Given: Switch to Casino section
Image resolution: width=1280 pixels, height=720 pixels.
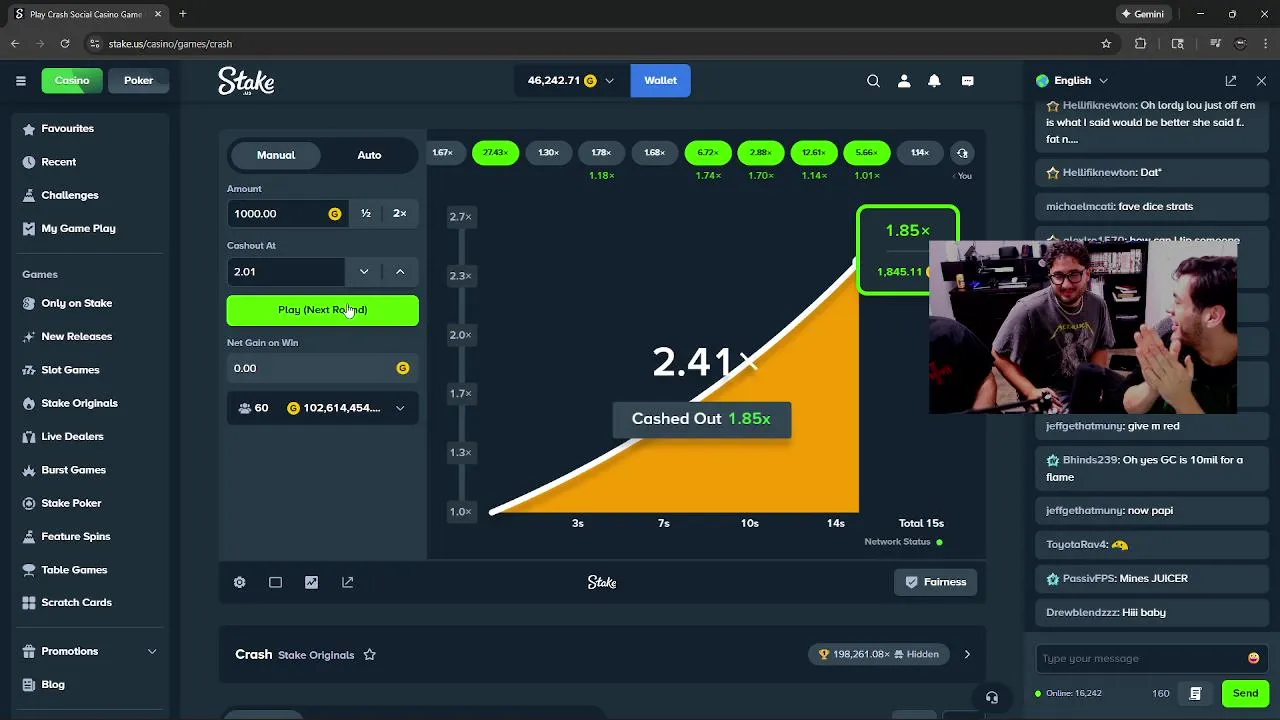Looking at the screenshot, I should pos(72,81).
